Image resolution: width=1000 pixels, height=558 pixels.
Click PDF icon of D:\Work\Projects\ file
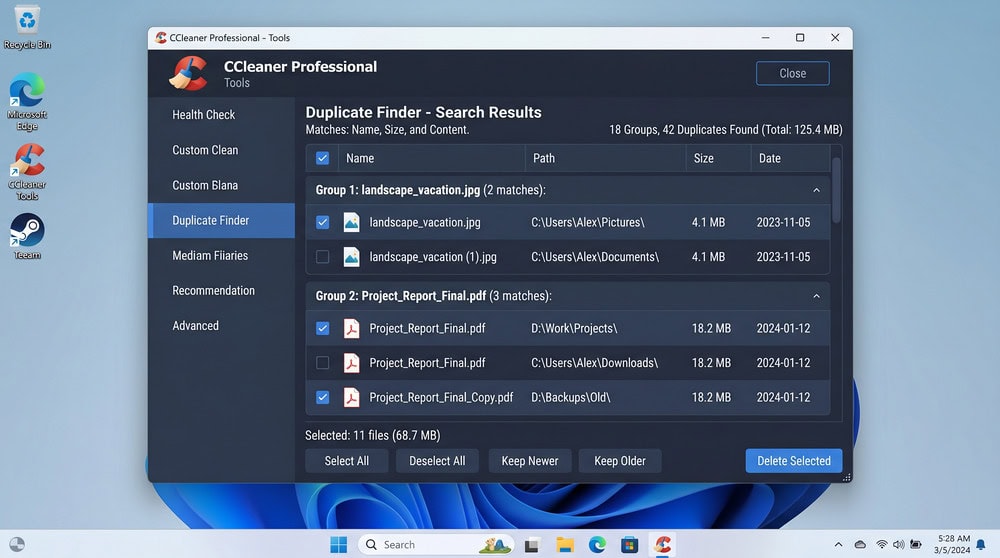tap(351, 328)
